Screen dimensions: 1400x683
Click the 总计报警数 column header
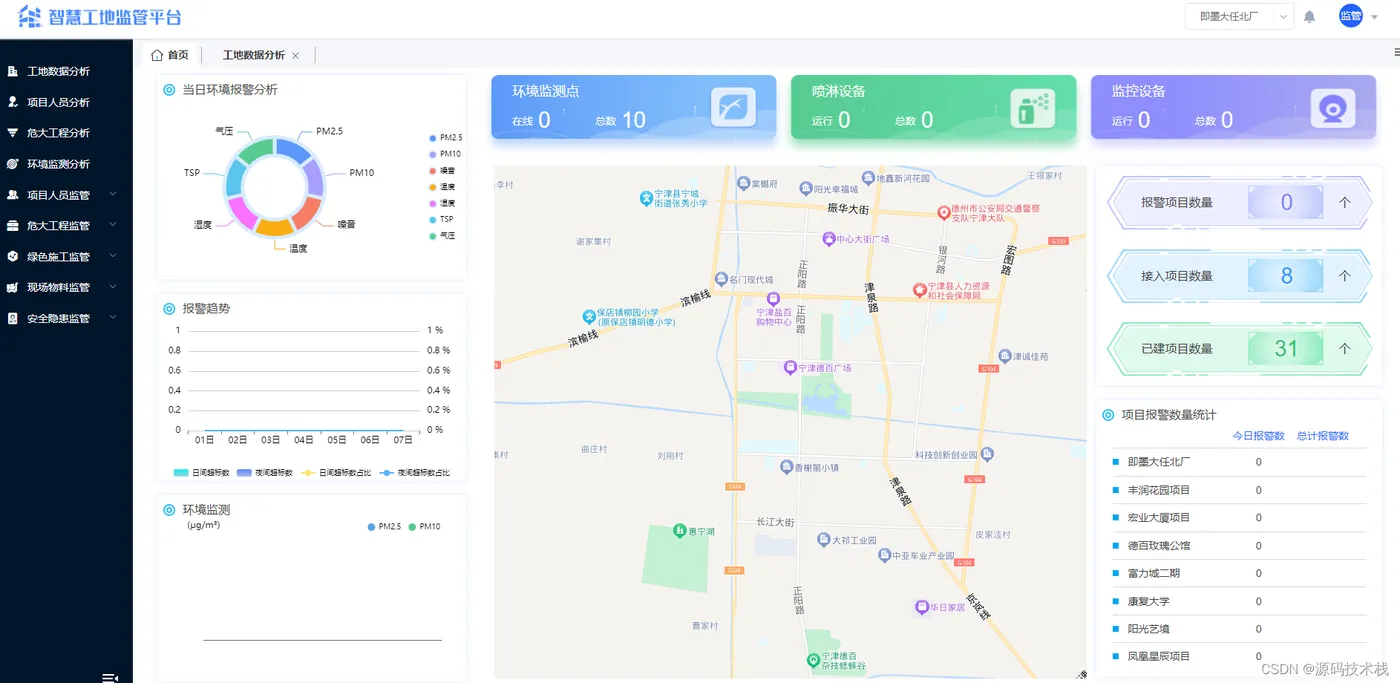pyautogui.click(x=1322, y=436)
